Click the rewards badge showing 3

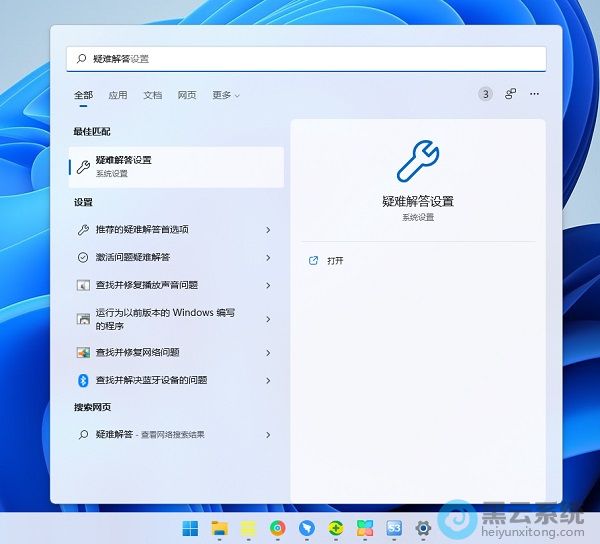pos(485,94)
